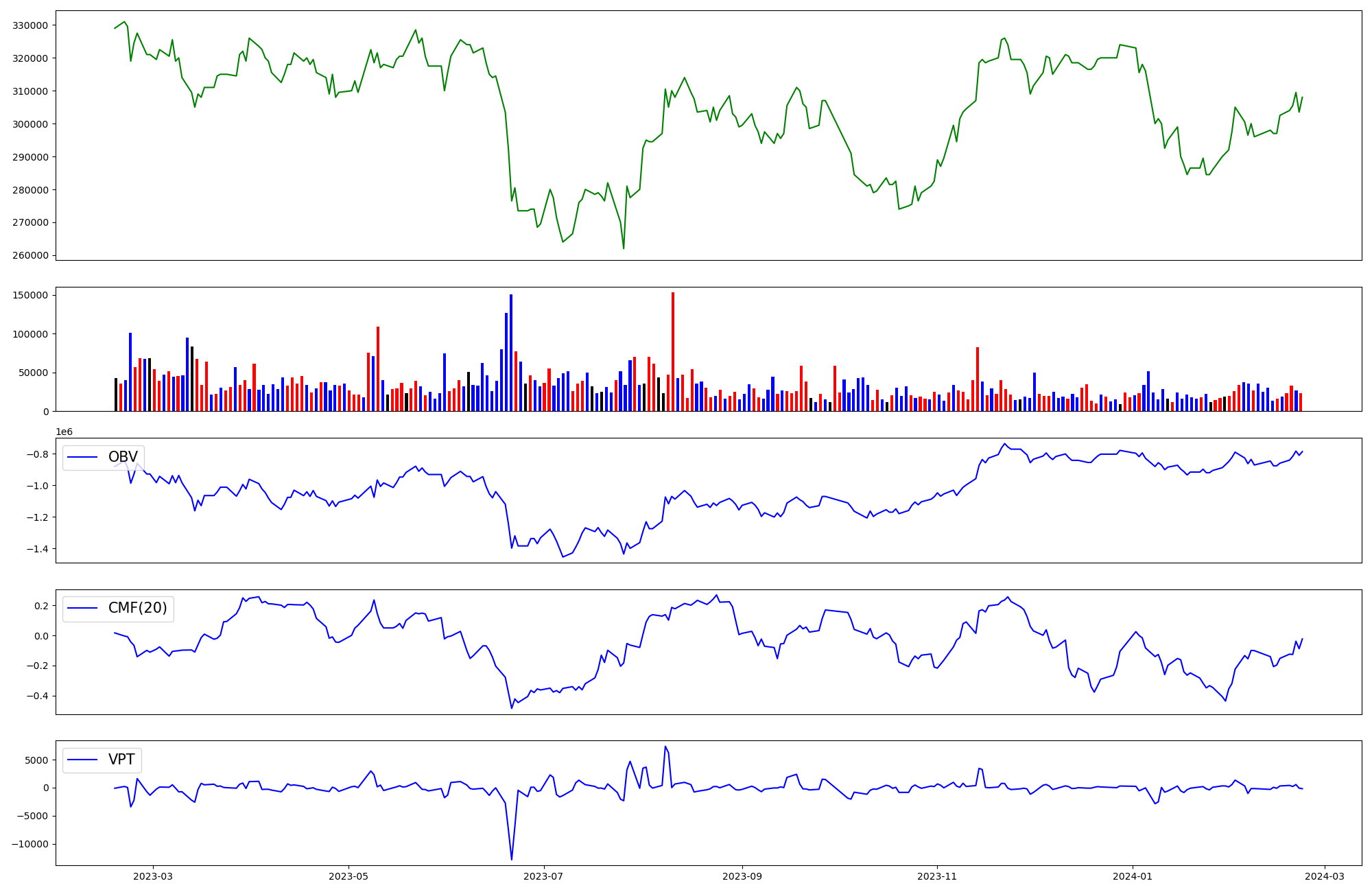This screenshot has width=1372, height=892.
Task: Click the blue line sample in OBV legend
Action: 82,458
